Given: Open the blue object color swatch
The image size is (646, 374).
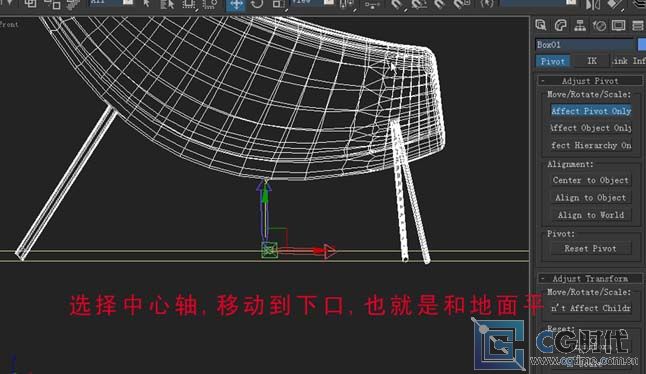Looking at the screenshot, I should [x=641, y=44].
